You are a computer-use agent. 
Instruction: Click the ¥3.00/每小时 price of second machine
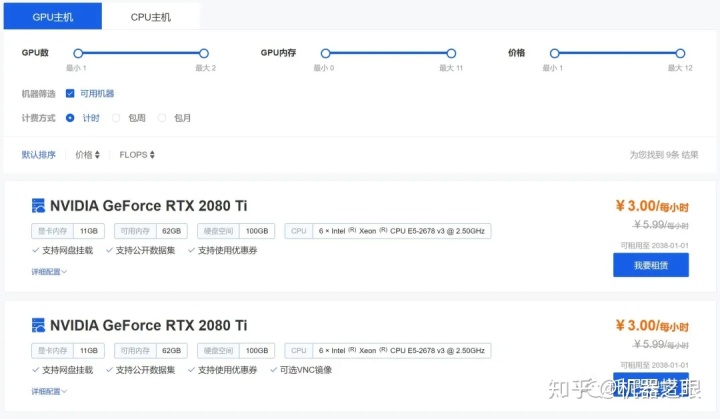652,325
